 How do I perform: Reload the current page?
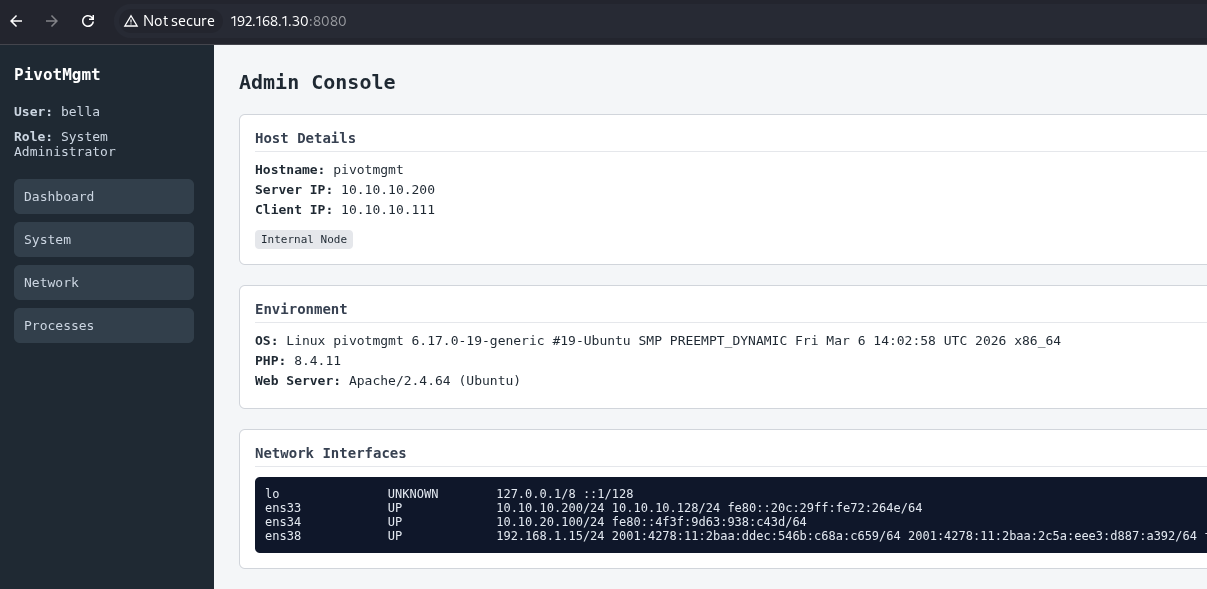(x=88, y=21)
